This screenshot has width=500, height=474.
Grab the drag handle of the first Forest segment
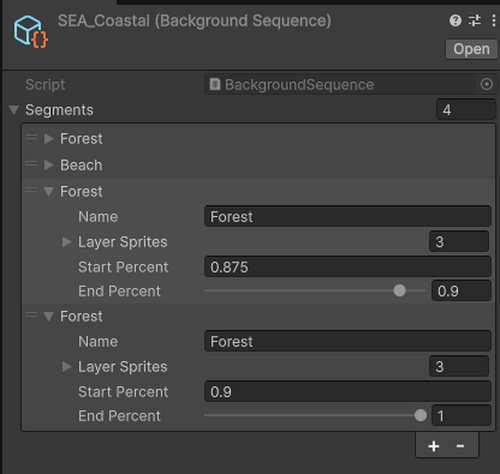(x=31, y=137)
